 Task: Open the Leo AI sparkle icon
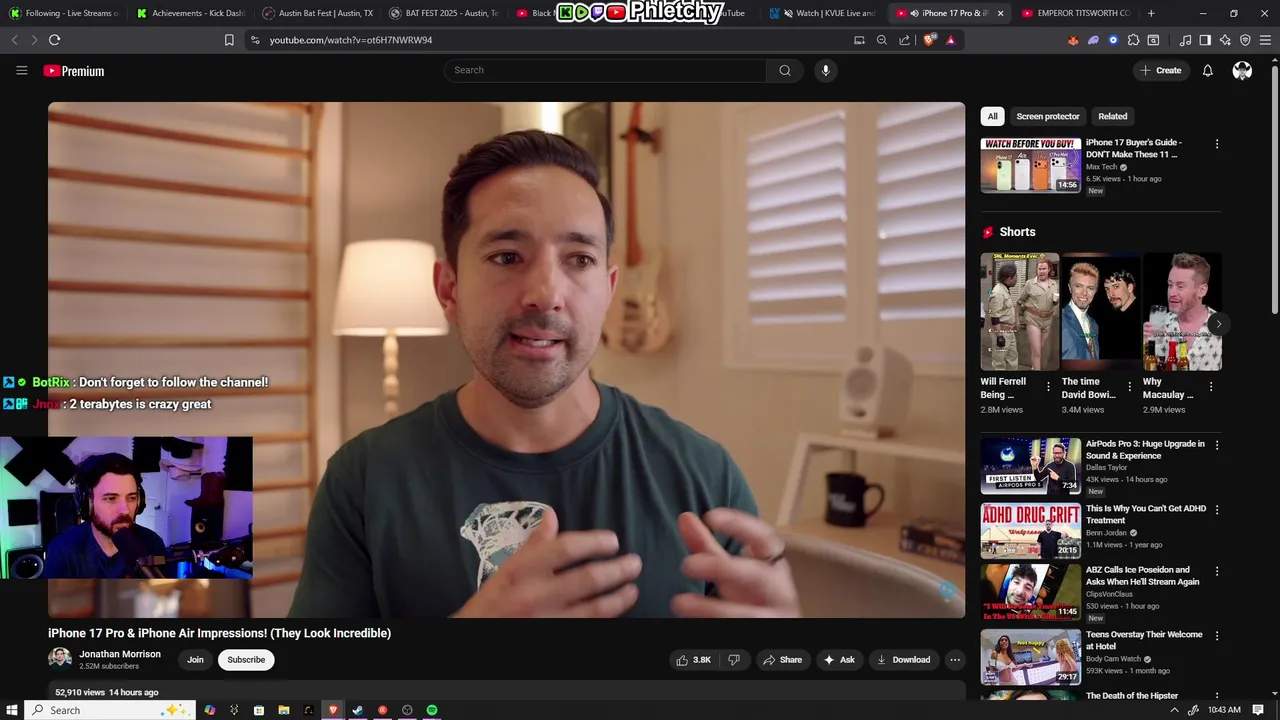[1225, 40]
